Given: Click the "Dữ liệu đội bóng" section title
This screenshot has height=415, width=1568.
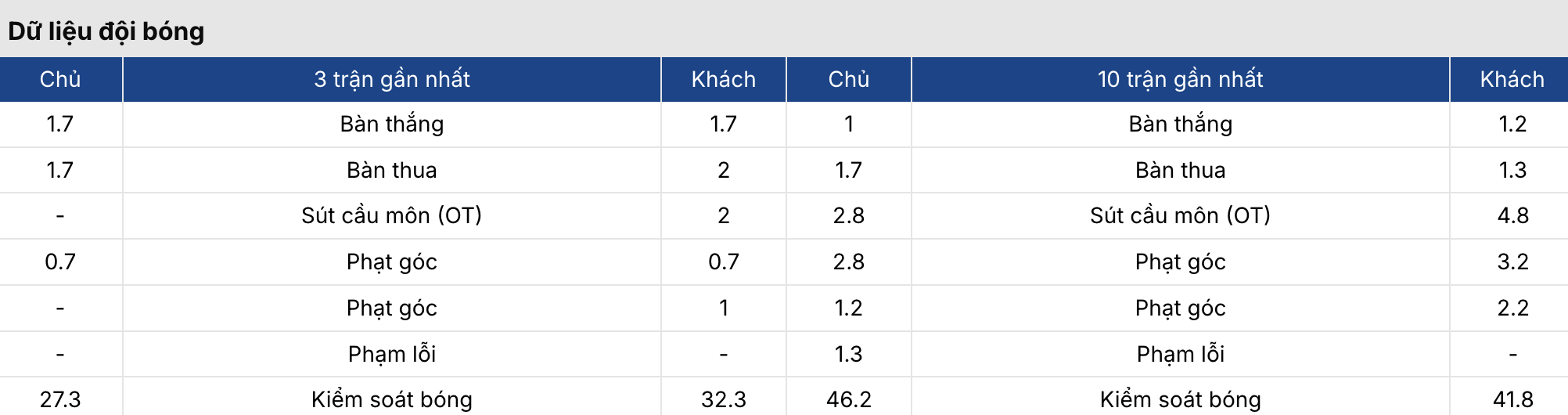Looking at the screenshot, I should [x=106, y=31].
